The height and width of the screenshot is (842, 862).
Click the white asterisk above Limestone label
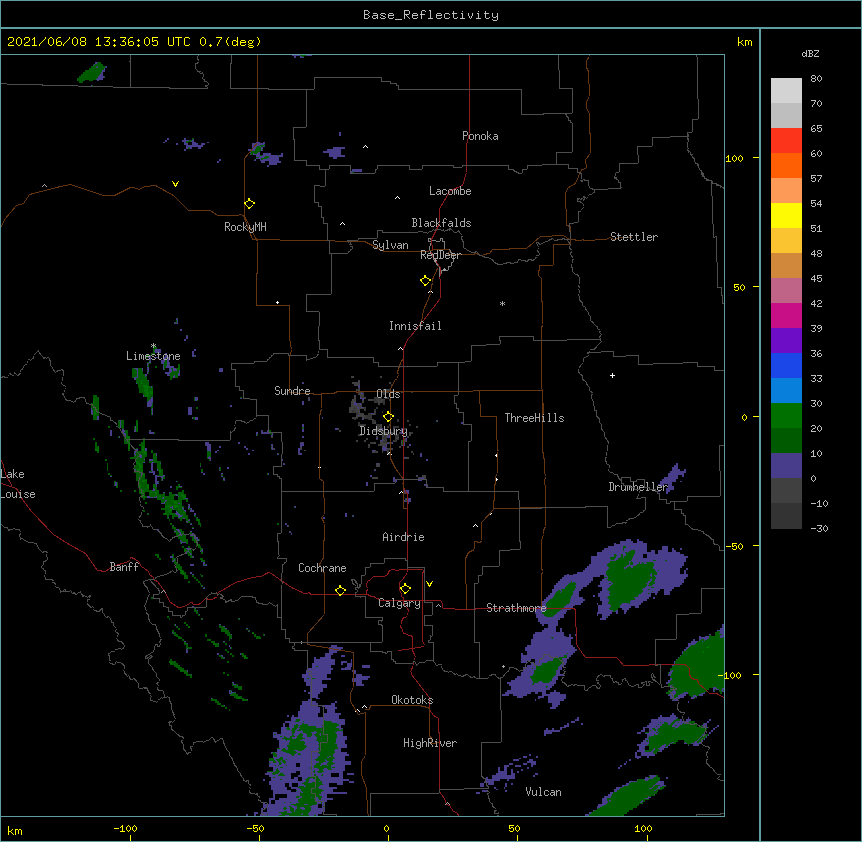coord(153,346)
